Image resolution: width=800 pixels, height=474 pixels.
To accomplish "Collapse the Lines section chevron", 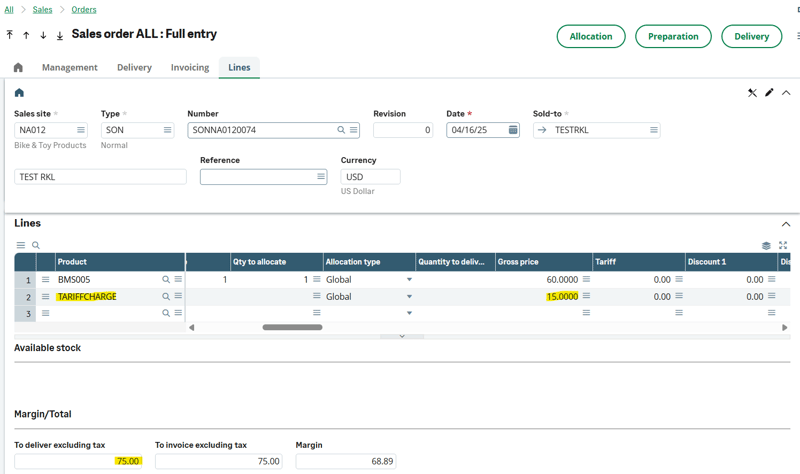I will click(x=786, y=224).
